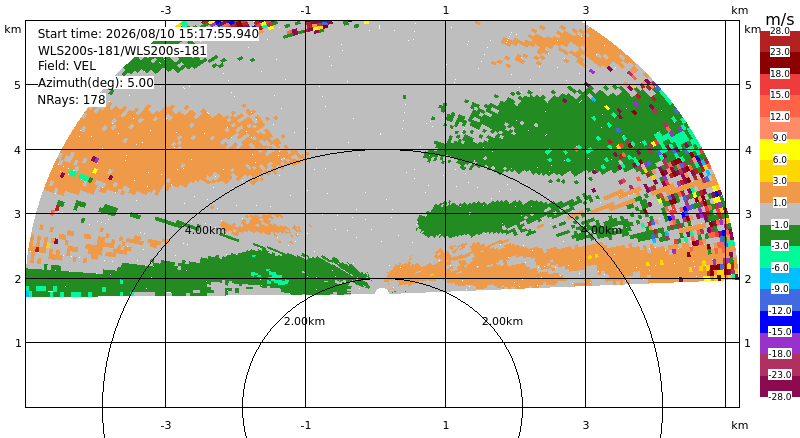Click the small white radar origin dot
This screenshot has width=800, height=438.
(381, 291)
